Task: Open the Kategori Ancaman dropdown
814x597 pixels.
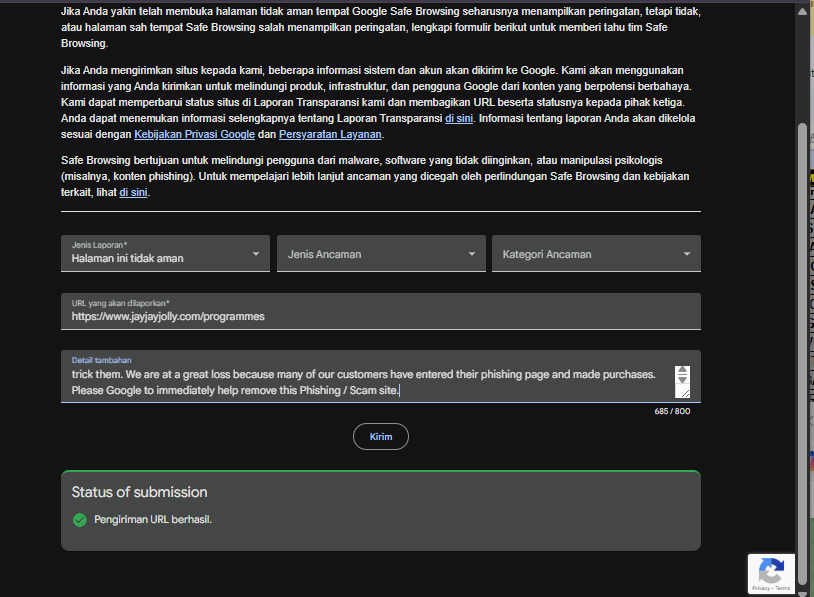Action: (x=596, y=253)
